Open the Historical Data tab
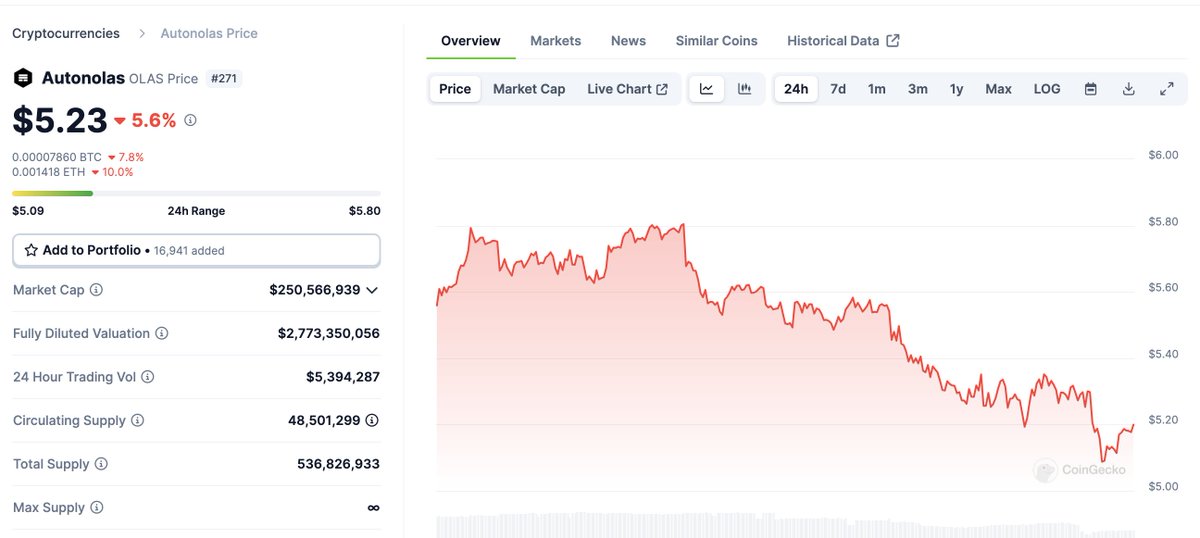Viewport: 1200px width, 538px height. tap(843, 41)
